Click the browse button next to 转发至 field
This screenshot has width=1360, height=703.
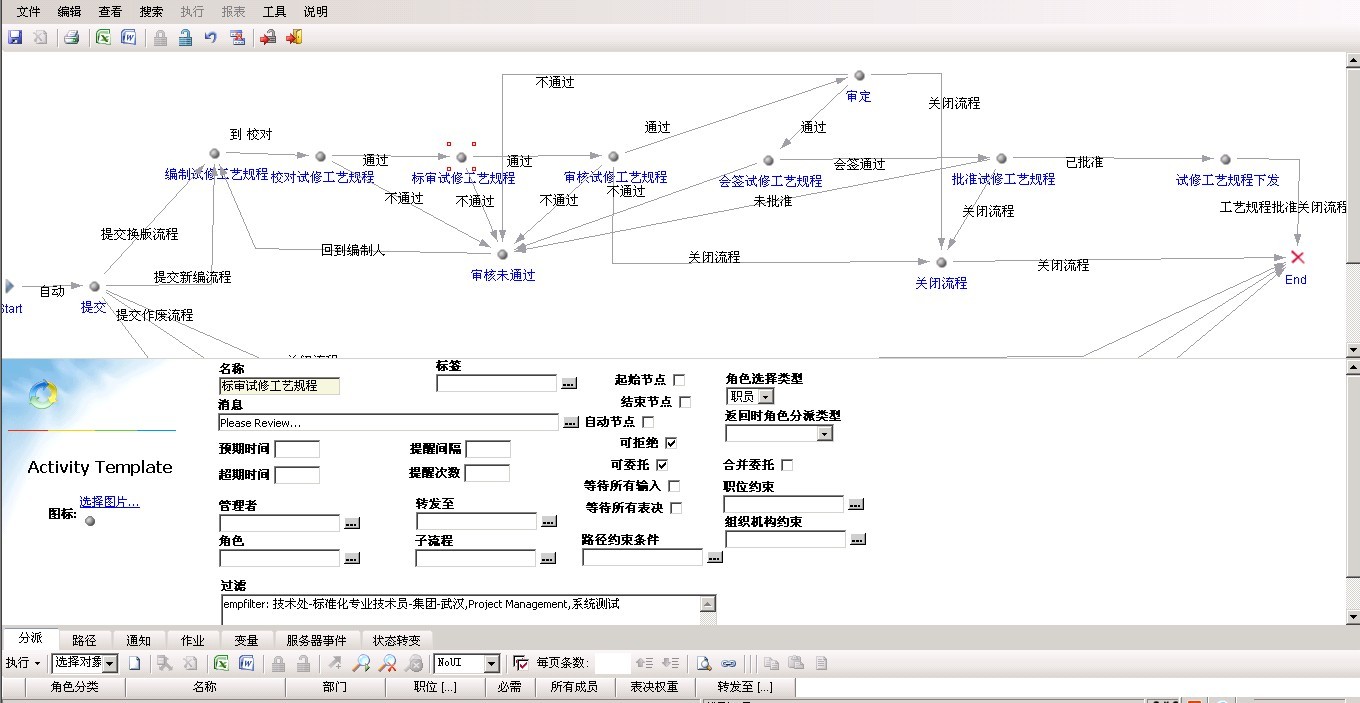point(549,522)
